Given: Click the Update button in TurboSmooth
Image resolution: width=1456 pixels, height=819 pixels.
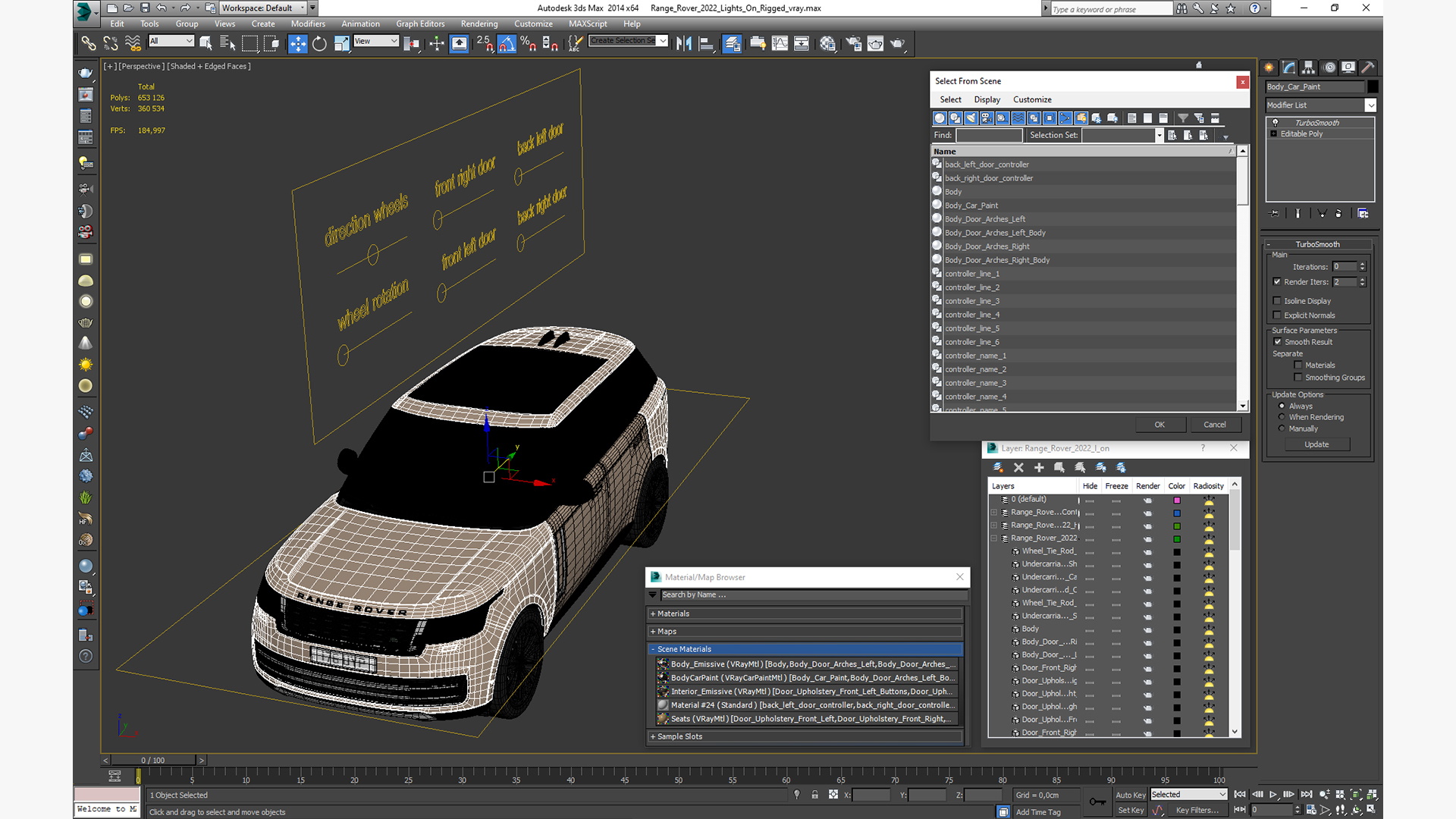Looking at the screenshot, I should click(x=1316, y=444).
